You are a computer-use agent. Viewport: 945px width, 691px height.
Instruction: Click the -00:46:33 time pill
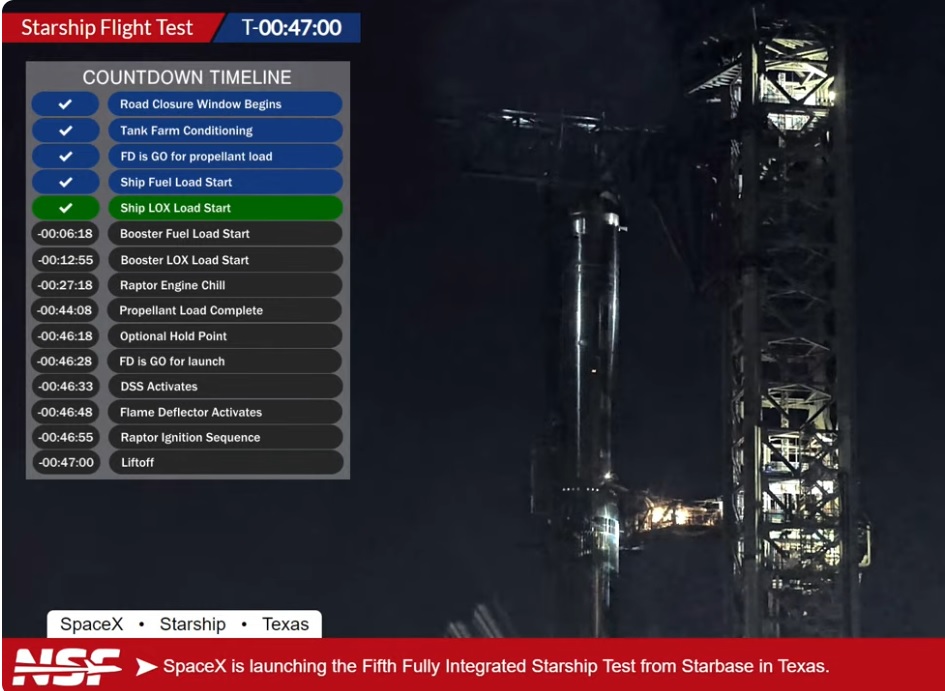point(65,387)
